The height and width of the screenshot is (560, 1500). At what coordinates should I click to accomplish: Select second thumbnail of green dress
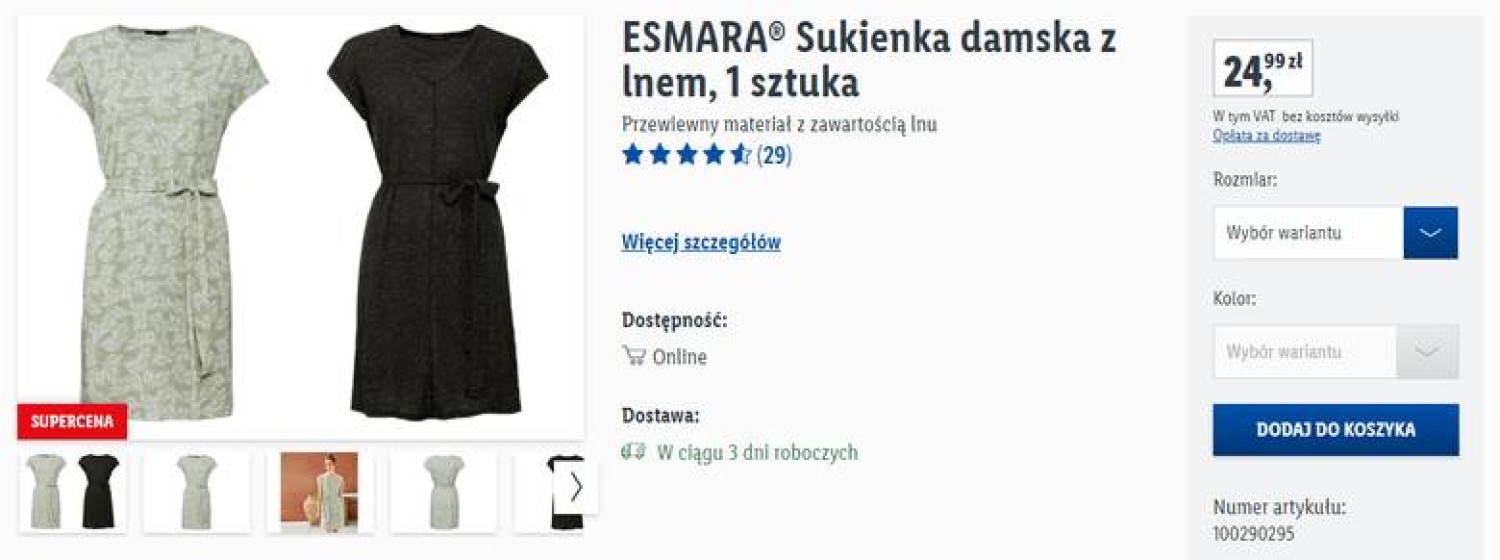coord(196,491)
